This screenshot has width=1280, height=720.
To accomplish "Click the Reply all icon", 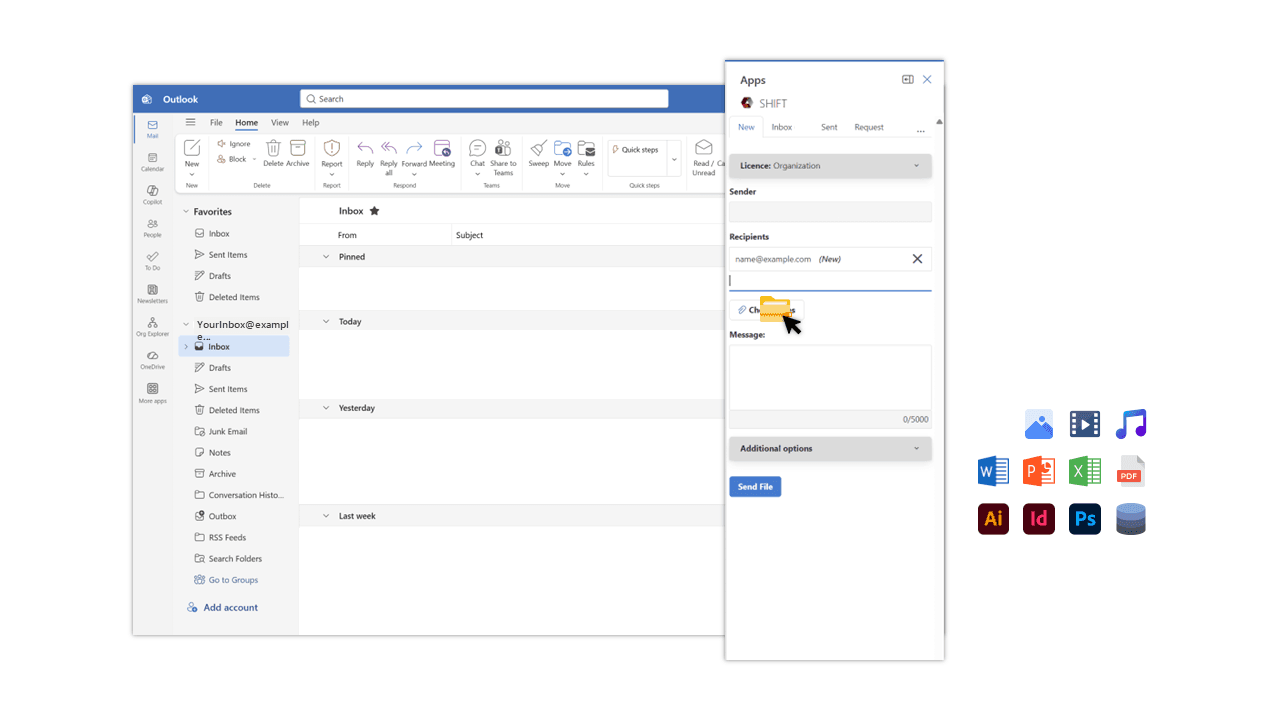I will click(389, 148).
